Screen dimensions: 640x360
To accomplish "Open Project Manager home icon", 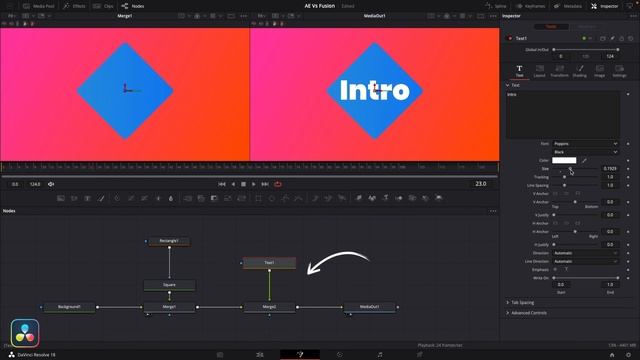I will 612,355.
